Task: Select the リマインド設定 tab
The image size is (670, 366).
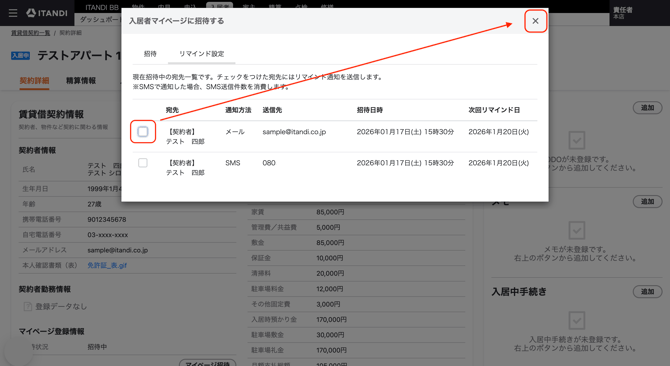Action: [201, 54]
